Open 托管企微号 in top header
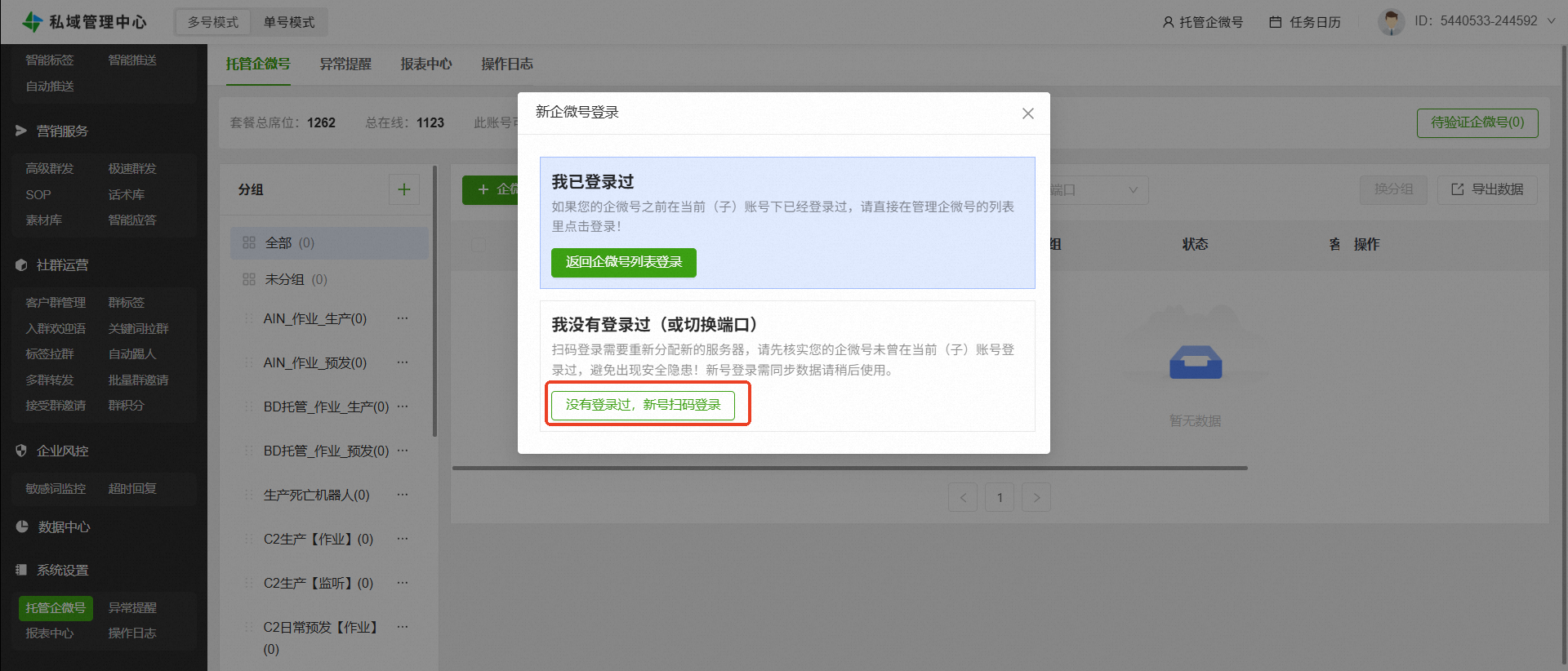The width and height of the screenshot is (1568, 671). 1202,22
